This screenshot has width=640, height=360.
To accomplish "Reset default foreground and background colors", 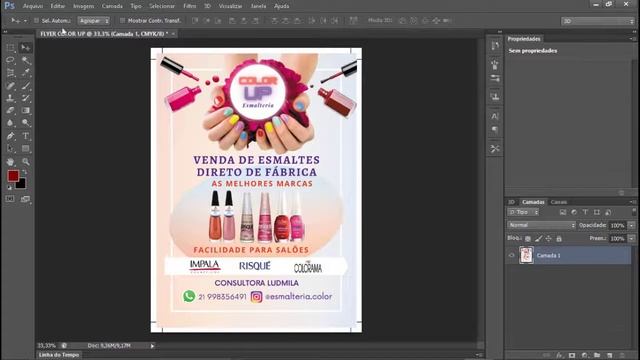I will pos(9,188).
